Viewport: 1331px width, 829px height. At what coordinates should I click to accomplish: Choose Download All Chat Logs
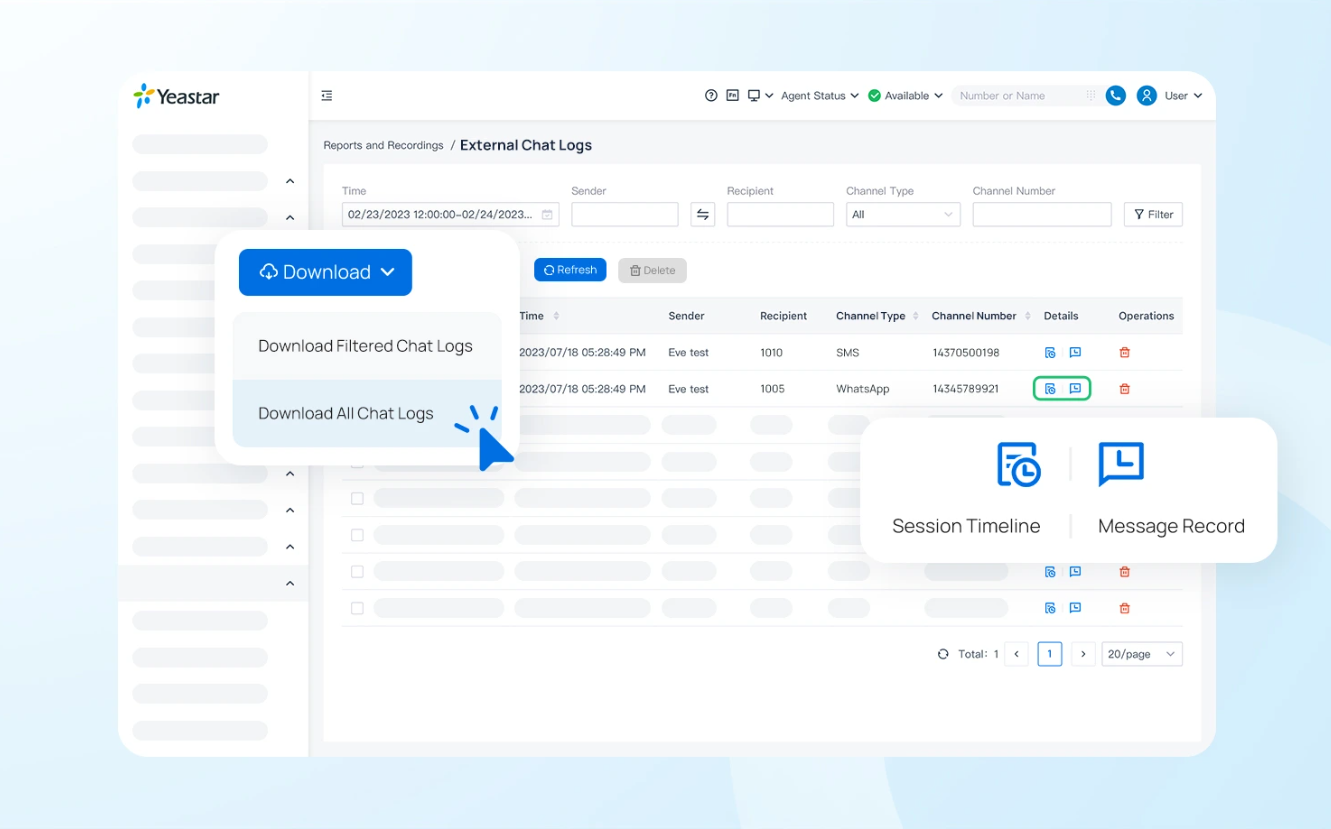pyautogui.click(x=367, y=413)
